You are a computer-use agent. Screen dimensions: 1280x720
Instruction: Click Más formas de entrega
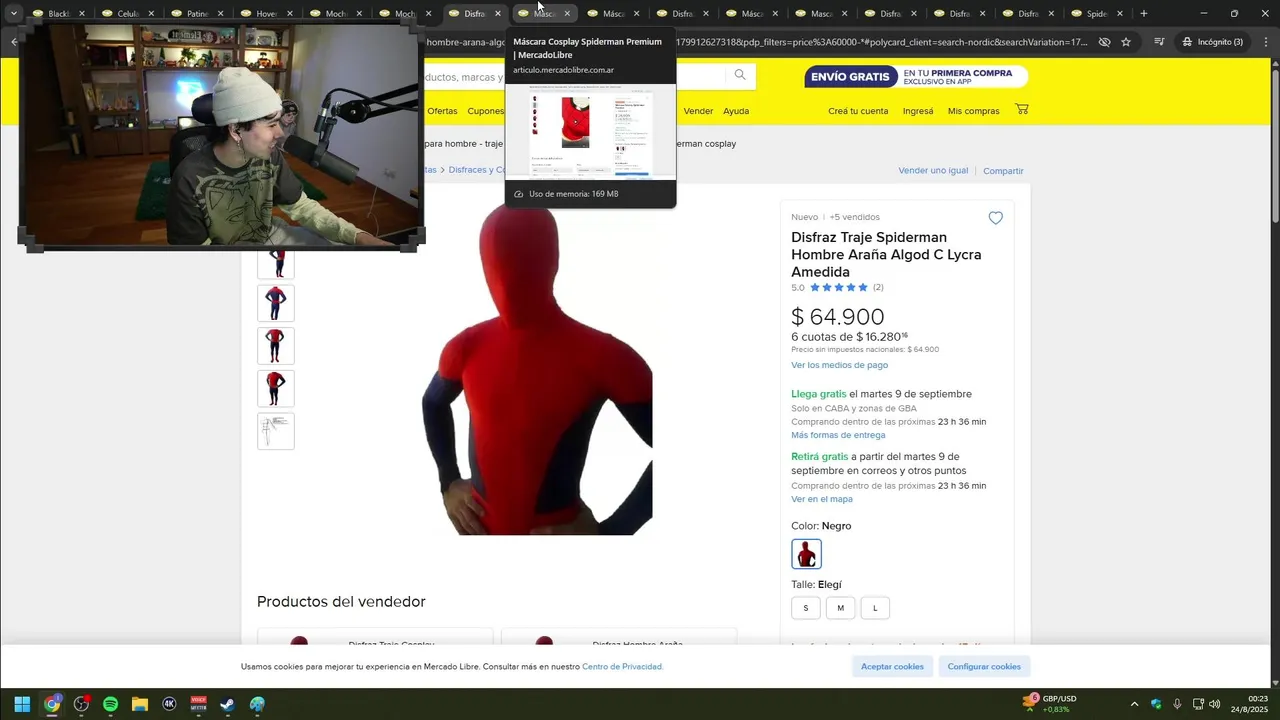(x=838, y=435)
